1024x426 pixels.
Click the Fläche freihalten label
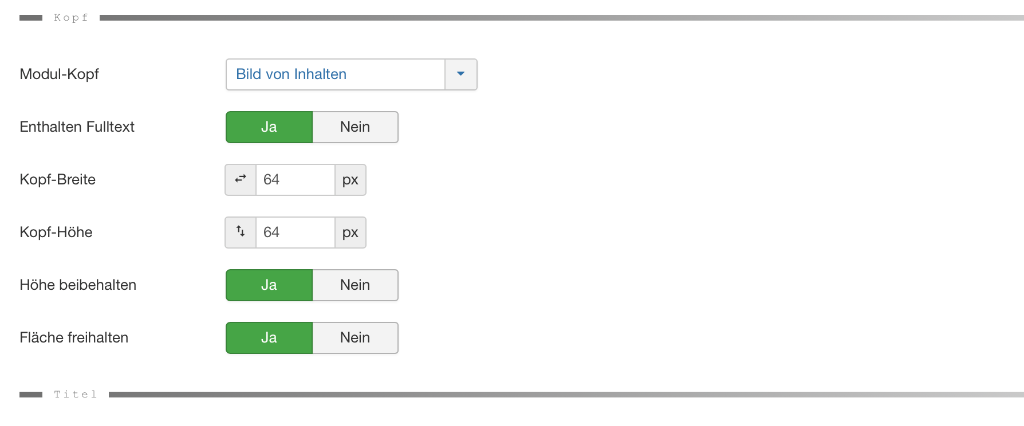[x=74, y=338]
